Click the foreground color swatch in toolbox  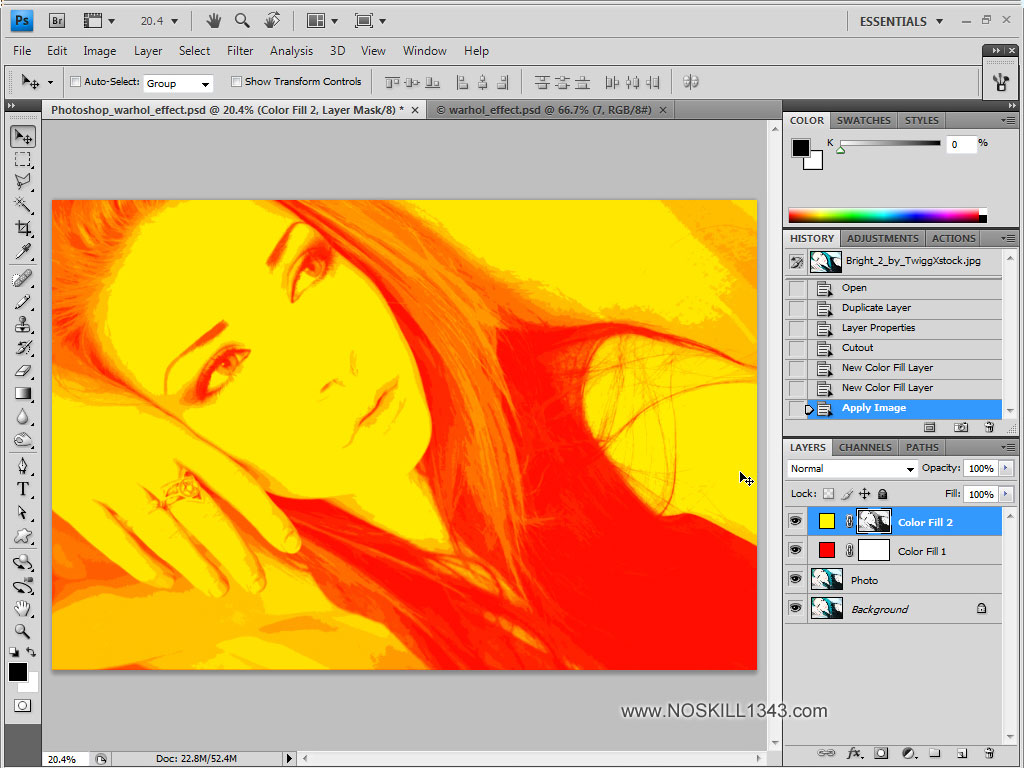(x=18, y=672)
